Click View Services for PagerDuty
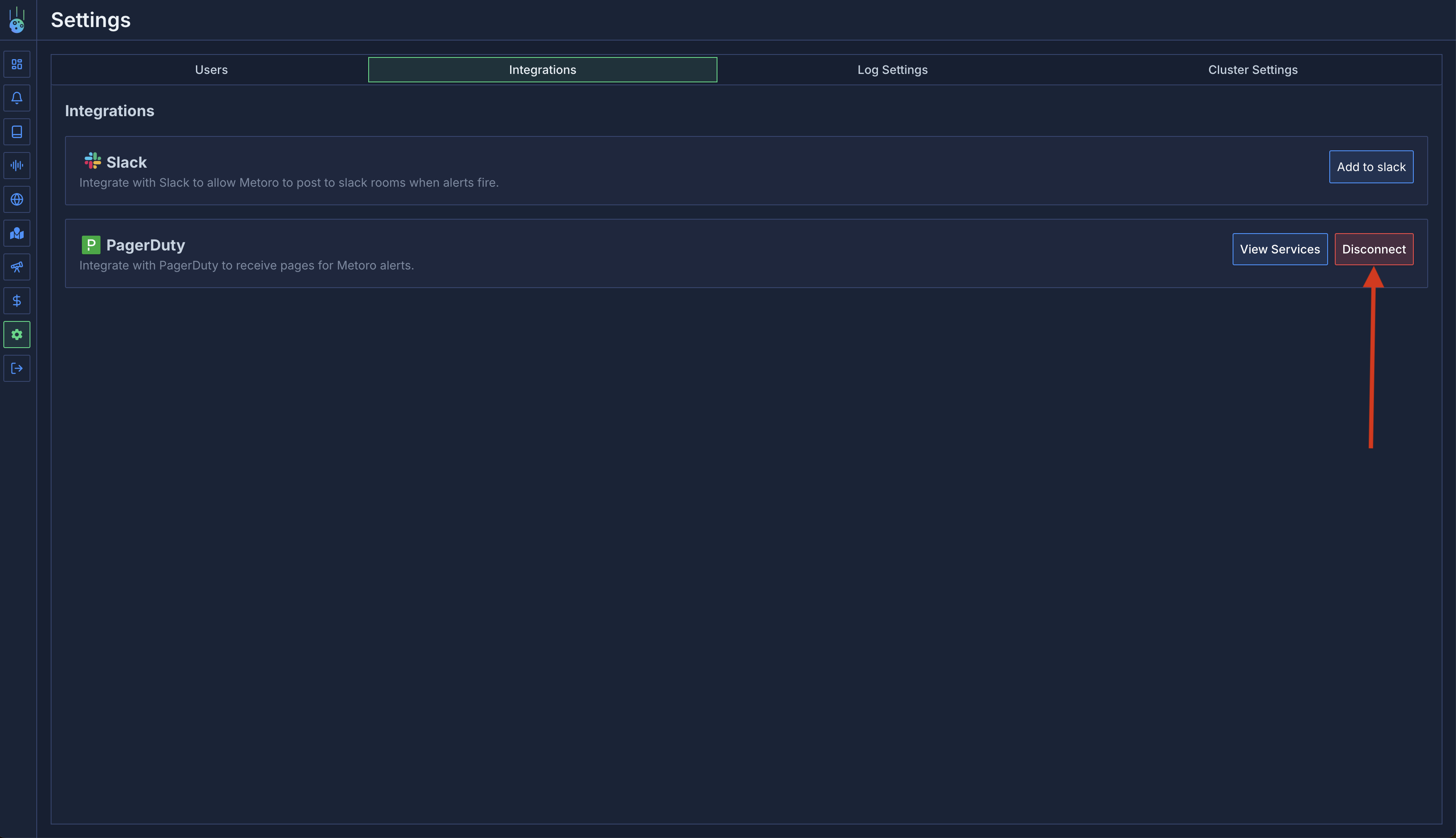Image resolution: width=1456 pixels, height=838 pixels. click(1279, 249)
